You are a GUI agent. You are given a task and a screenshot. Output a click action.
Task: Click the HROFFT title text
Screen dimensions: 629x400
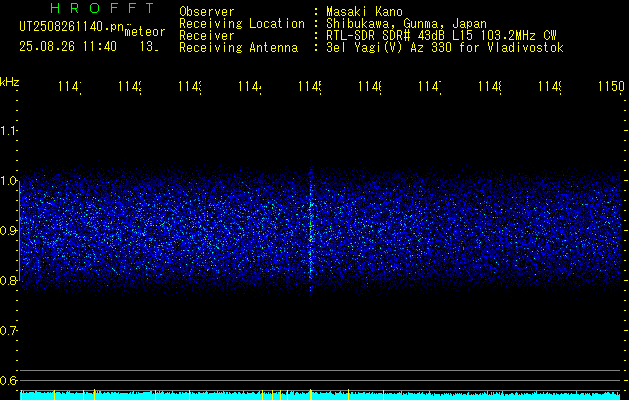coord(102,8)
